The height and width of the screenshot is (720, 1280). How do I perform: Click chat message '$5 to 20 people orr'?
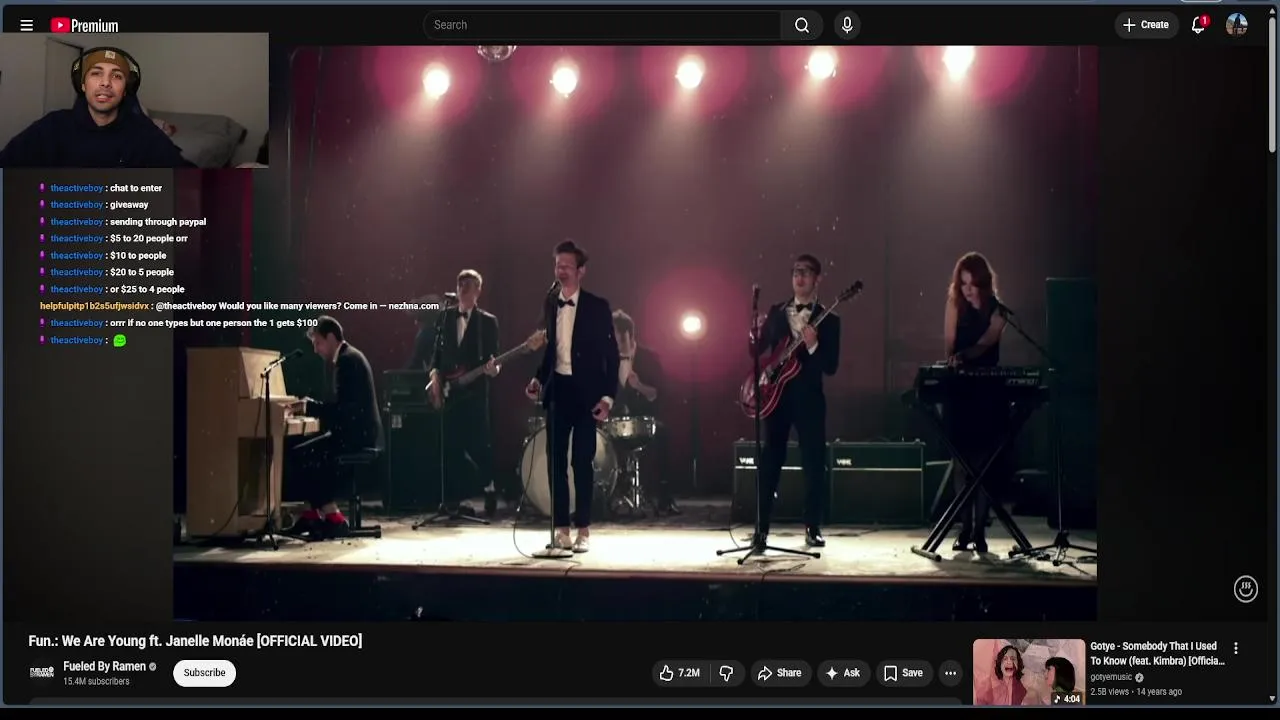(x=149, y=239)
